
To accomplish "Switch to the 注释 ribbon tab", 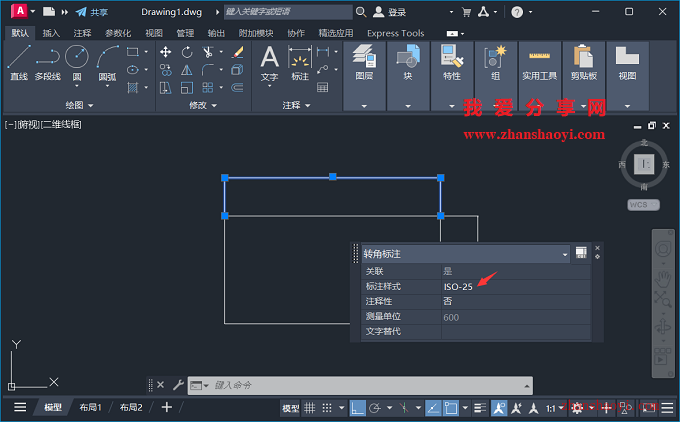I will [82, 33].
